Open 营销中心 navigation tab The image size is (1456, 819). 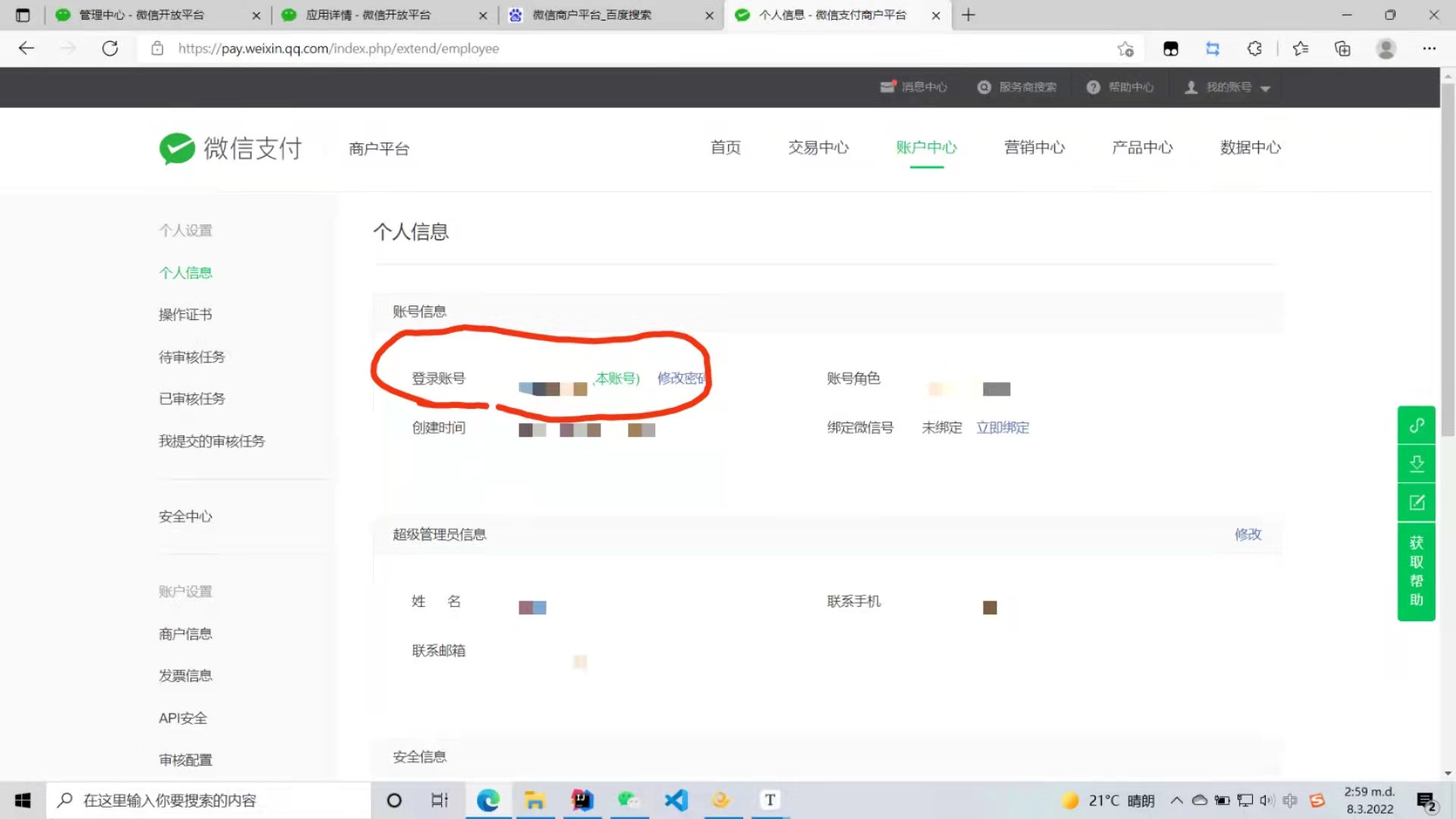tap(1034, 148)
